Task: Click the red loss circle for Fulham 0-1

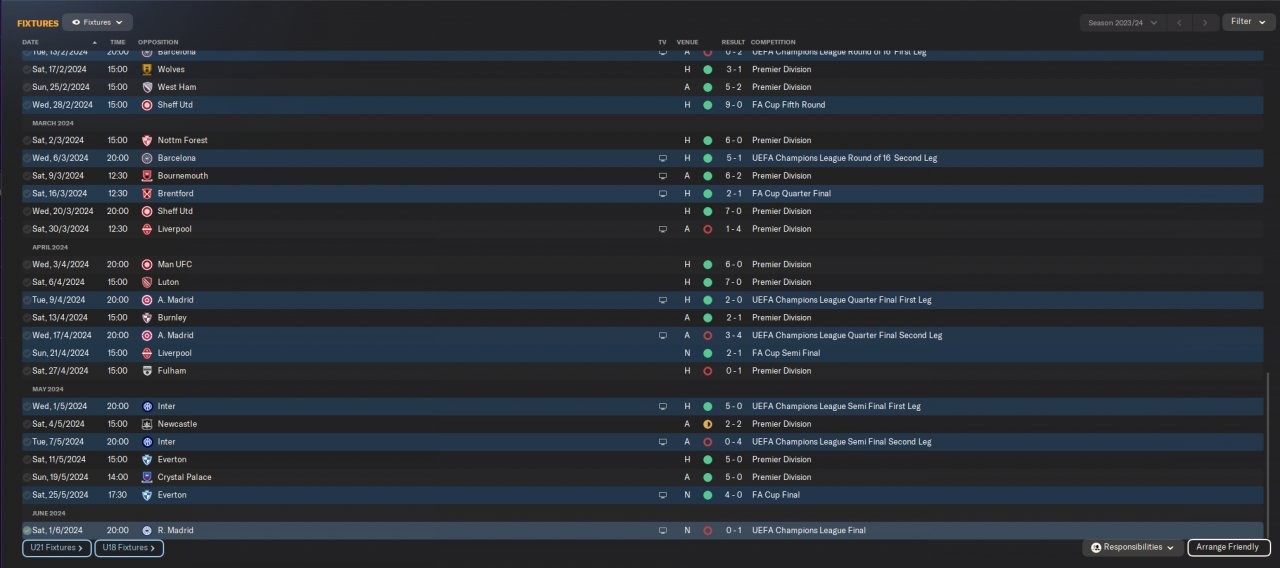Action: pyautogui.click(x=707, y=371)
